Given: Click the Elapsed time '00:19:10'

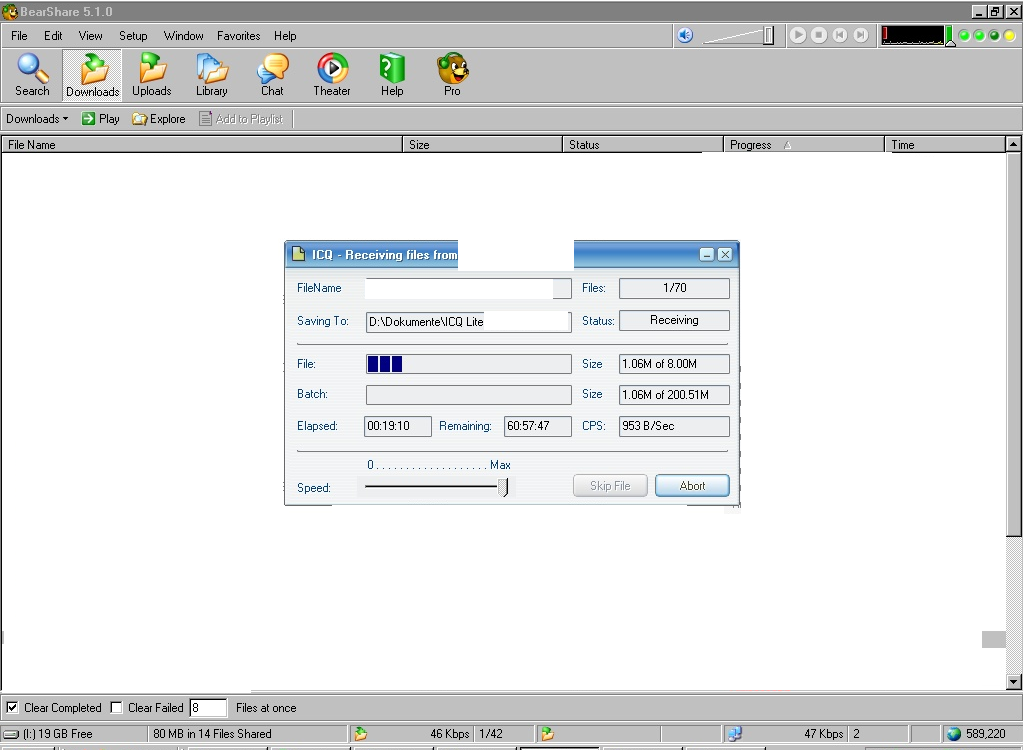Looking at the screenshot, I should 388,426.
